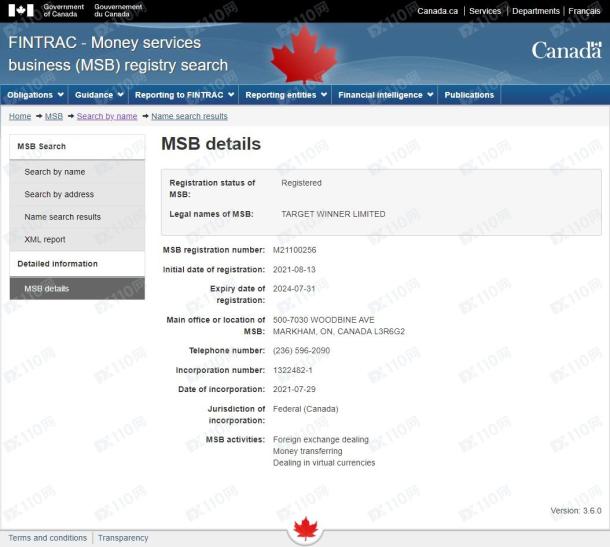The height and width of the screenshot is (547, 610).
Task: Click Foreign exchange dealing activity
Action: [321, 440]
